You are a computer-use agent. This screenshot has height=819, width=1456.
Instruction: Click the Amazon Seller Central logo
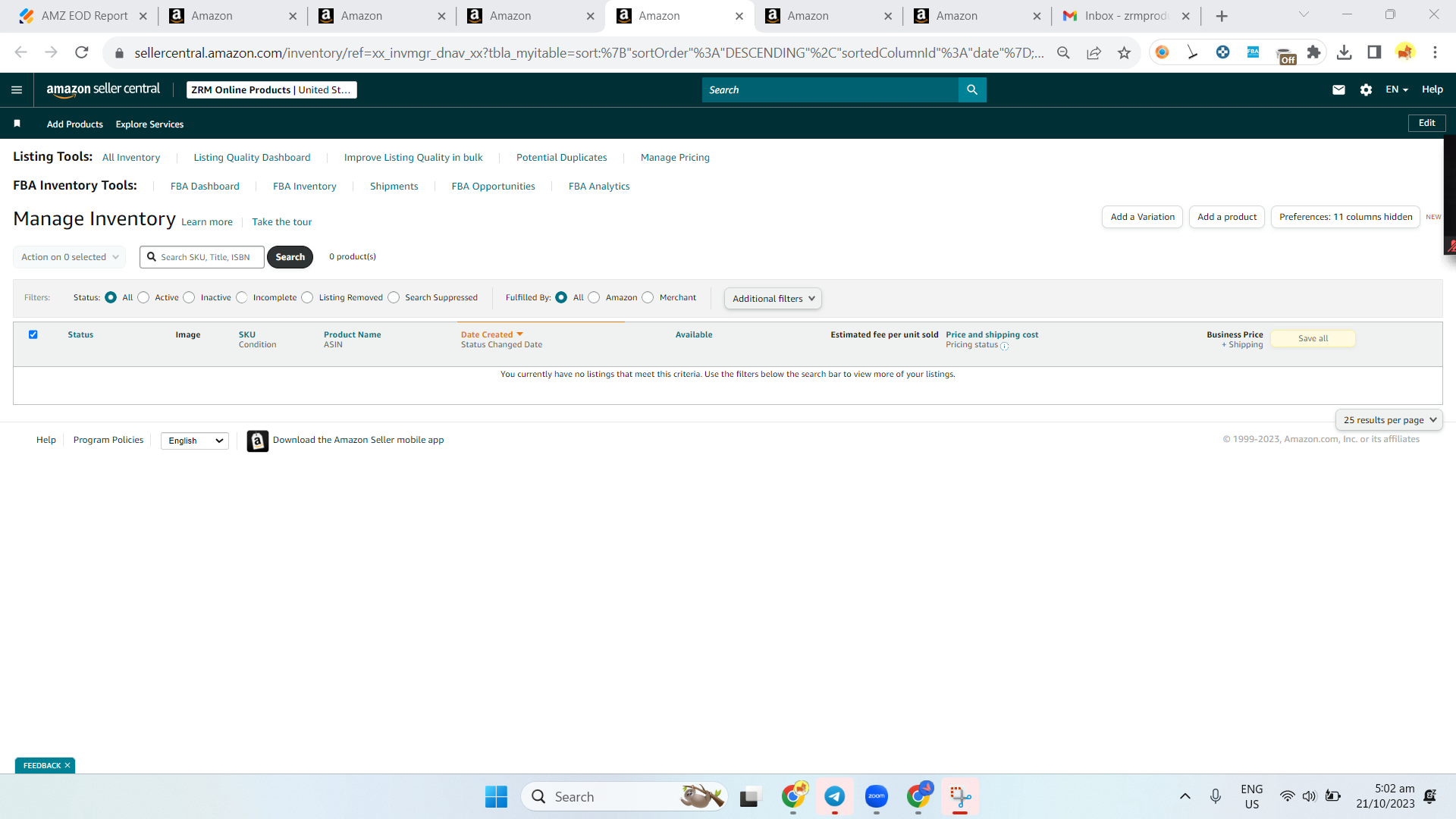tap(103, 89)
